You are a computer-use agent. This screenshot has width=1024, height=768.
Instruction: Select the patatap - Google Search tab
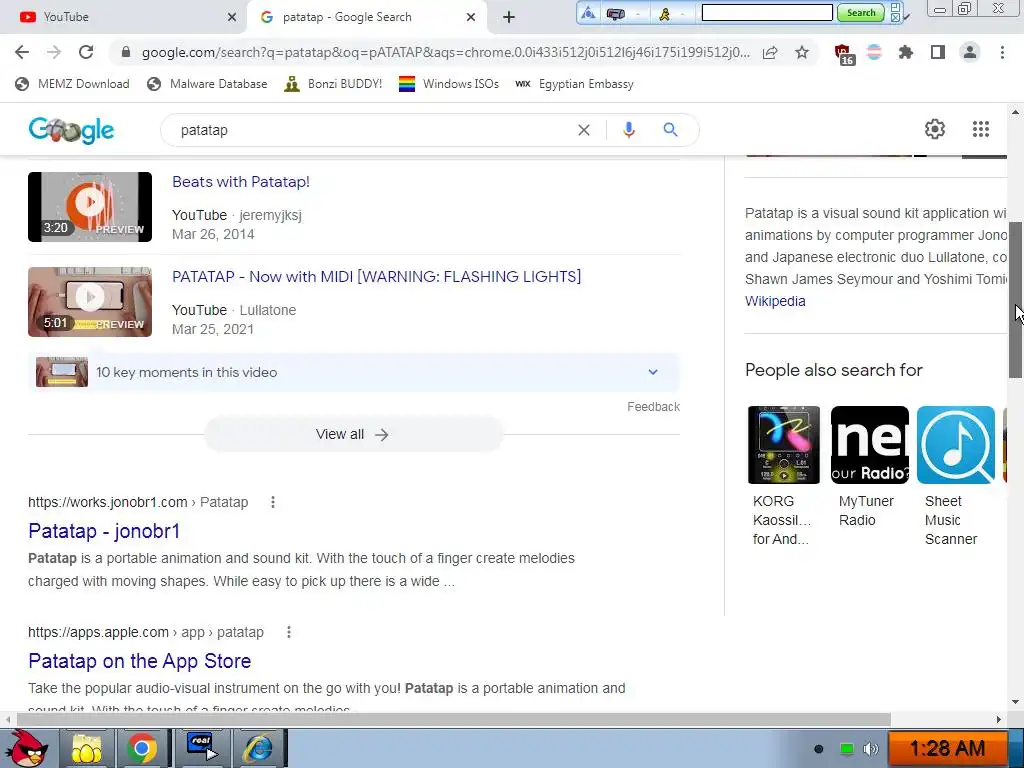tap(367, 17)
